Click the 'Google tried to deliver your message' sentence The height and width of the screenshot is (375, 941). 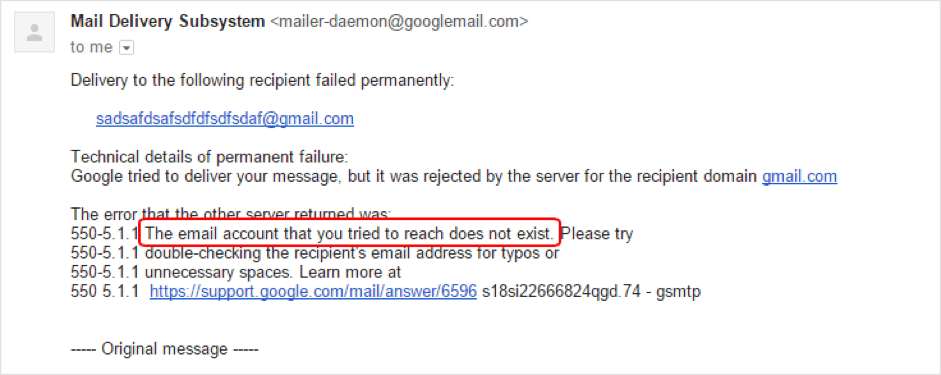point(414,176)
